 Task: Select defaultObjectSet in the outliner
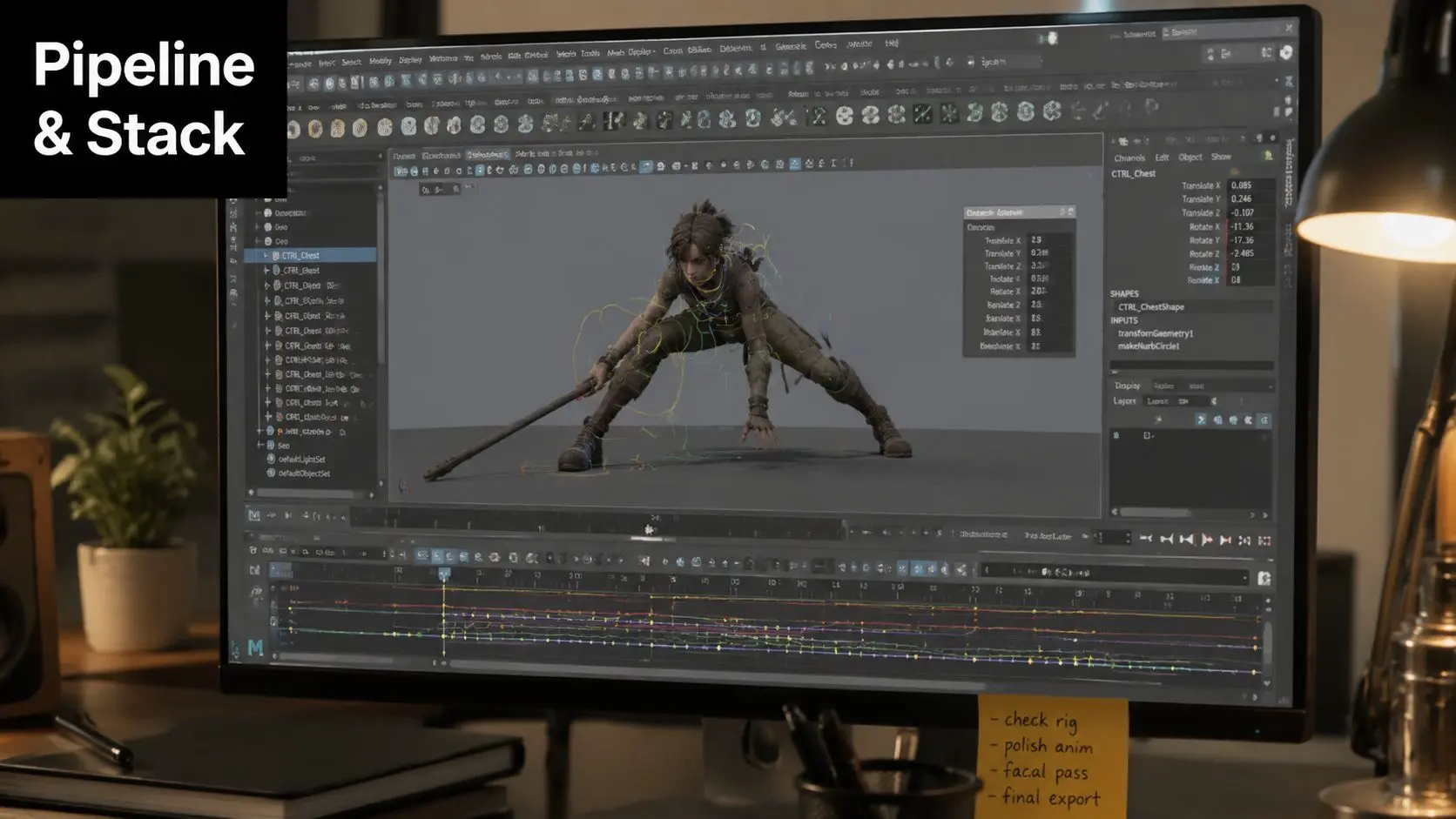(x=304, y=473)
